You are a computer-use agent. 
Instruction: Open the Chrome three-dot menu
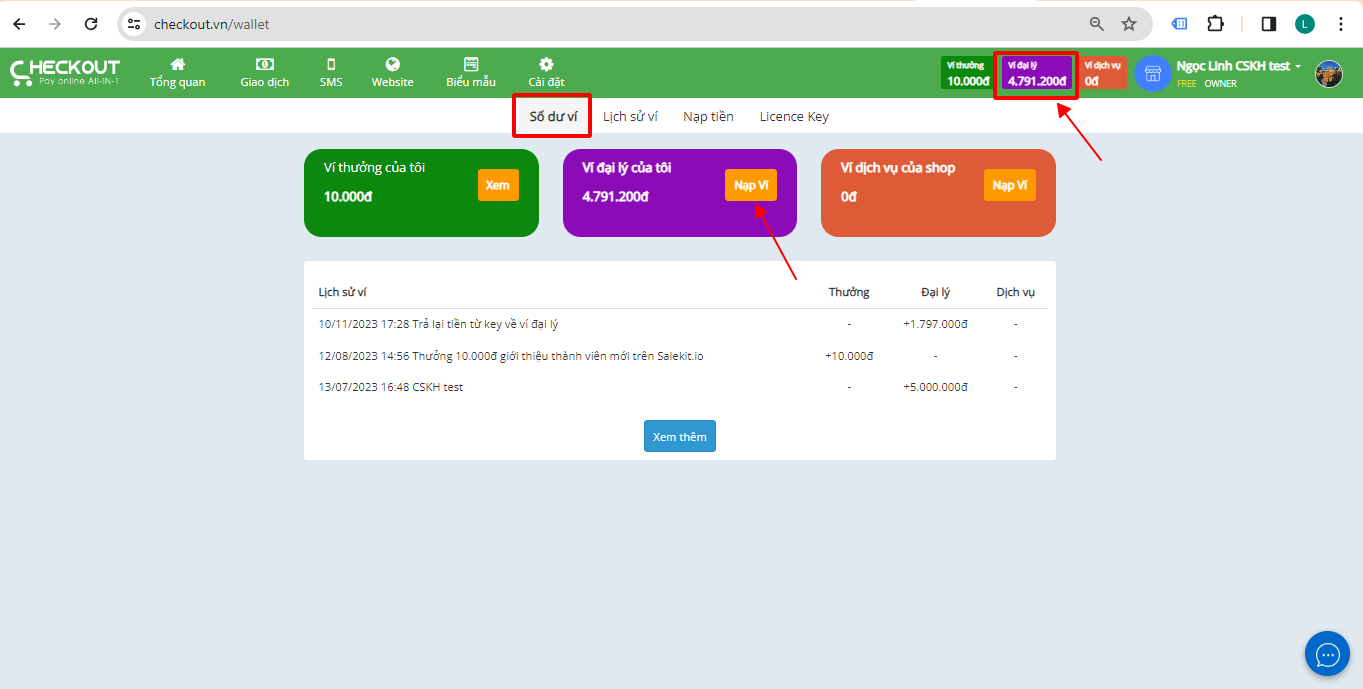pyautogui.click(x=1340, y=24)
